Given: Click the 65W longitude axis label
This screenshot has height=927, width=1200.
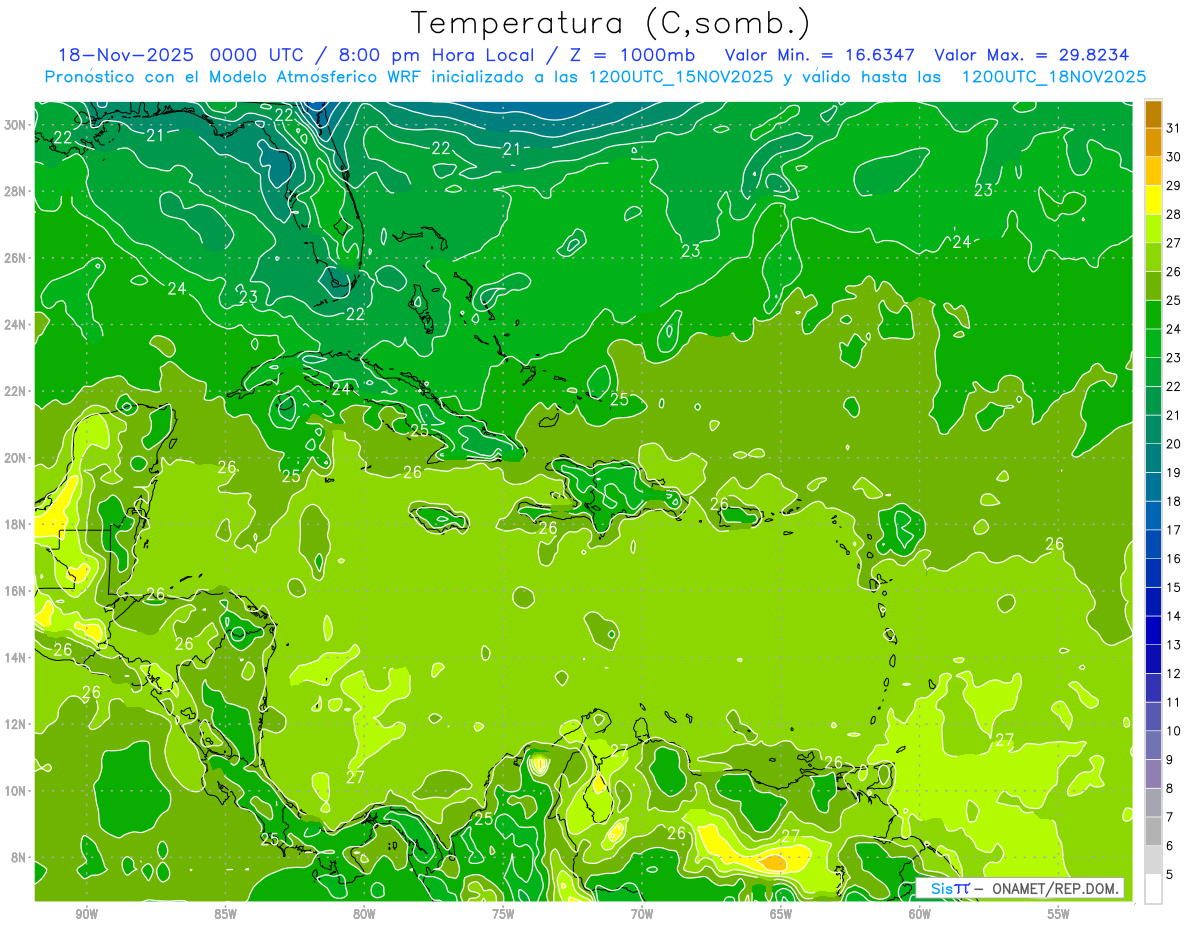Looking at the screenshot, I should tap(781, 914).
